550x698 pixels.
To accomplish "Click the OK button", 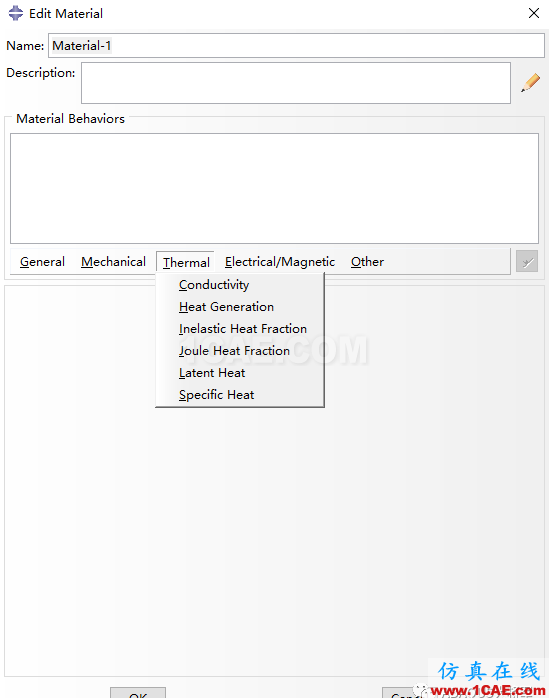I will (x=138, y=693).
